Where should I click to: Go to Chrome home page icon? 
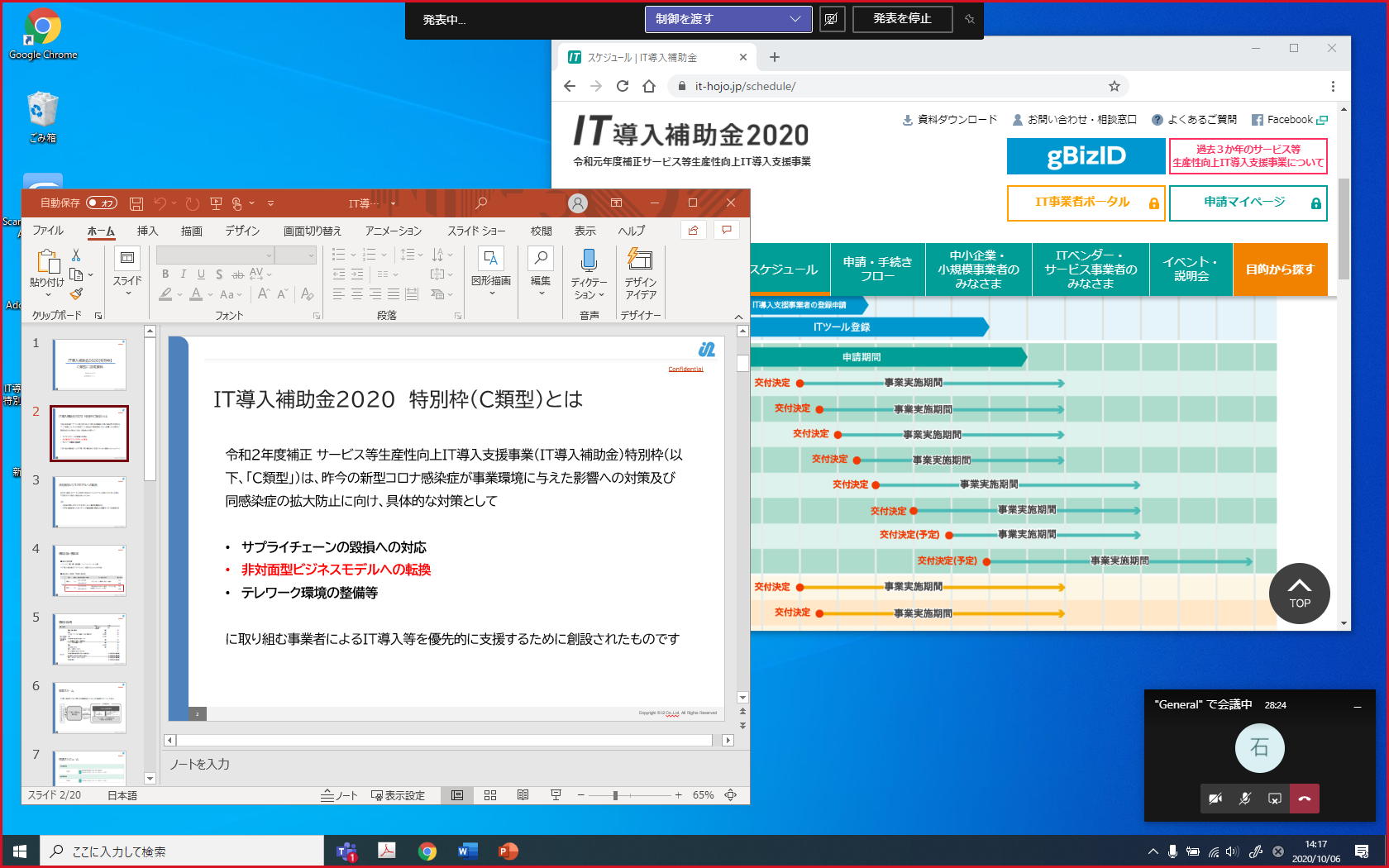[x=649, y=86]
